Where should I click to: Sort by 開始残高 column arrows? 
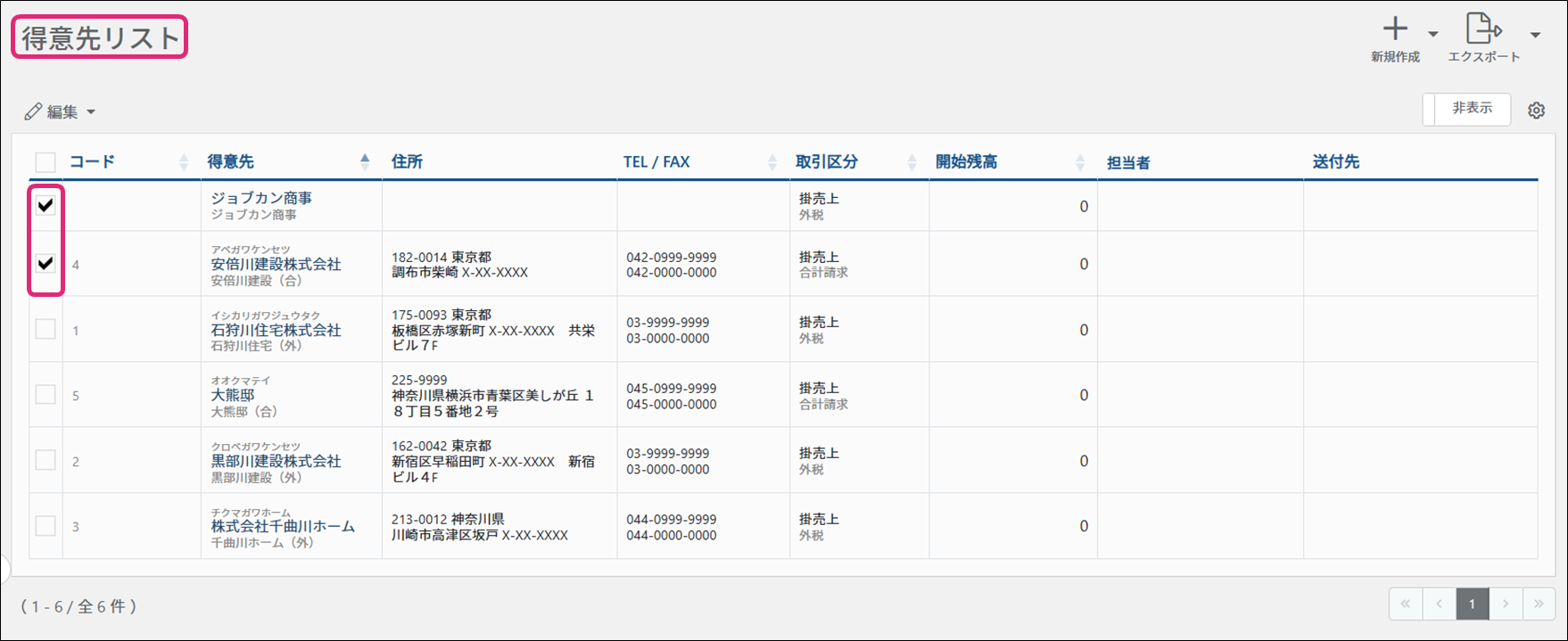pyautogui.click(x=1080, y=162)
